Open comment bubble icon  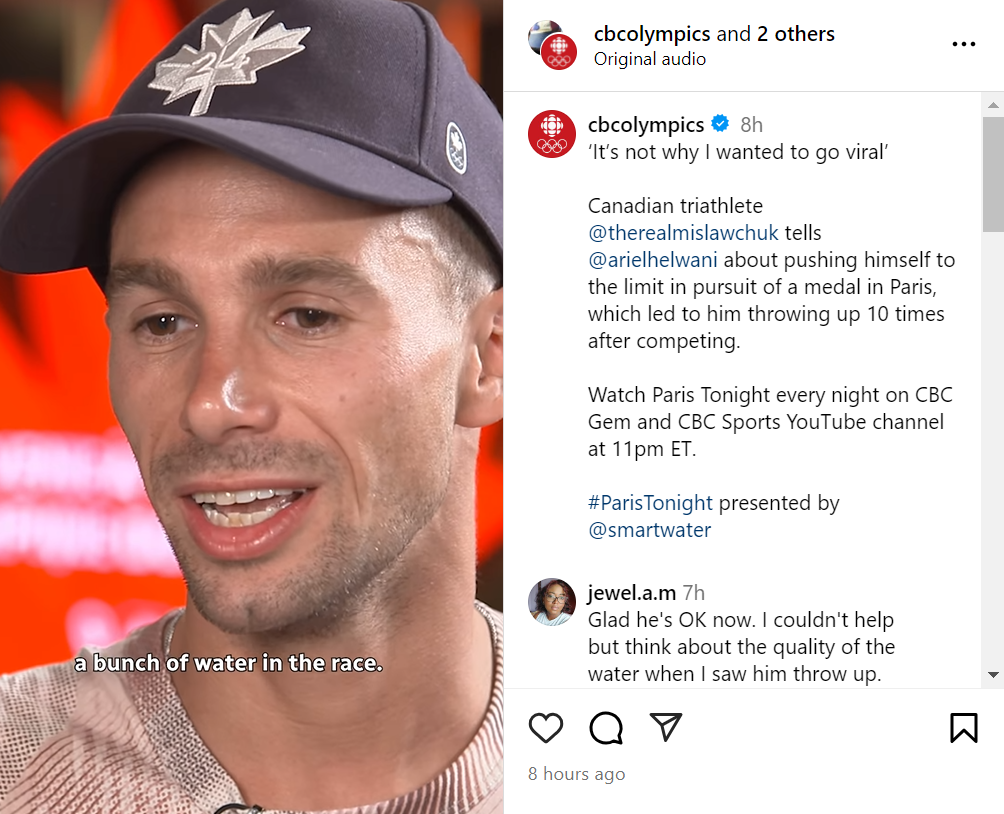click(606, 728)
